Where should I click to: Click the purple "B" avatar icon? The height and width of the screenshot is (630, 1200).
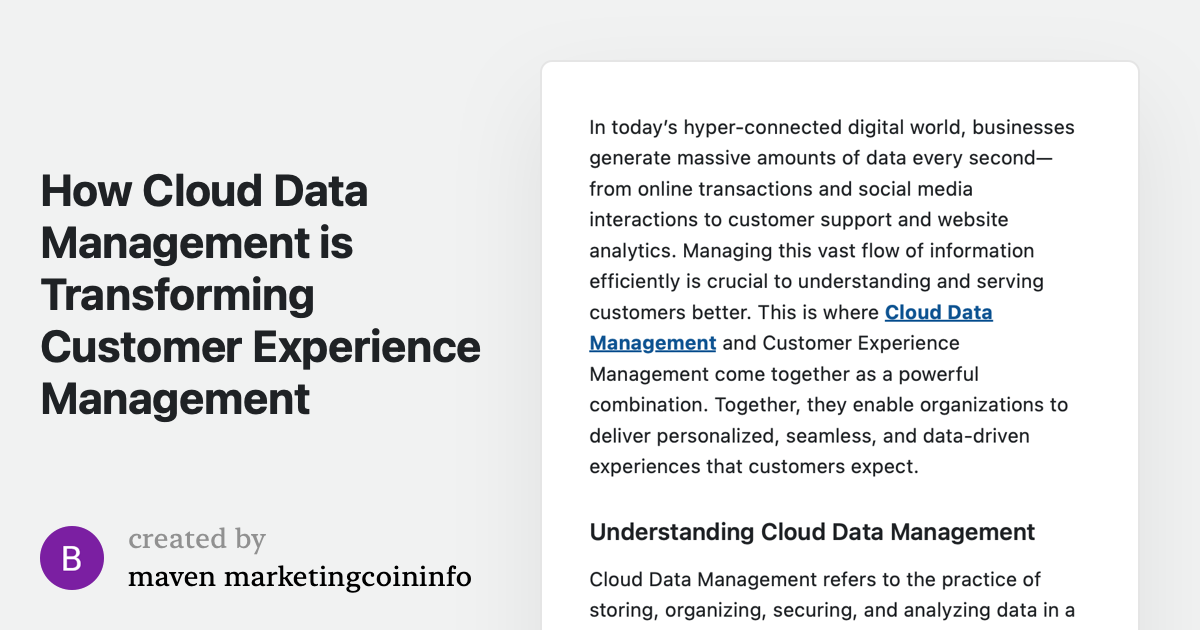[x=72, y=558]
